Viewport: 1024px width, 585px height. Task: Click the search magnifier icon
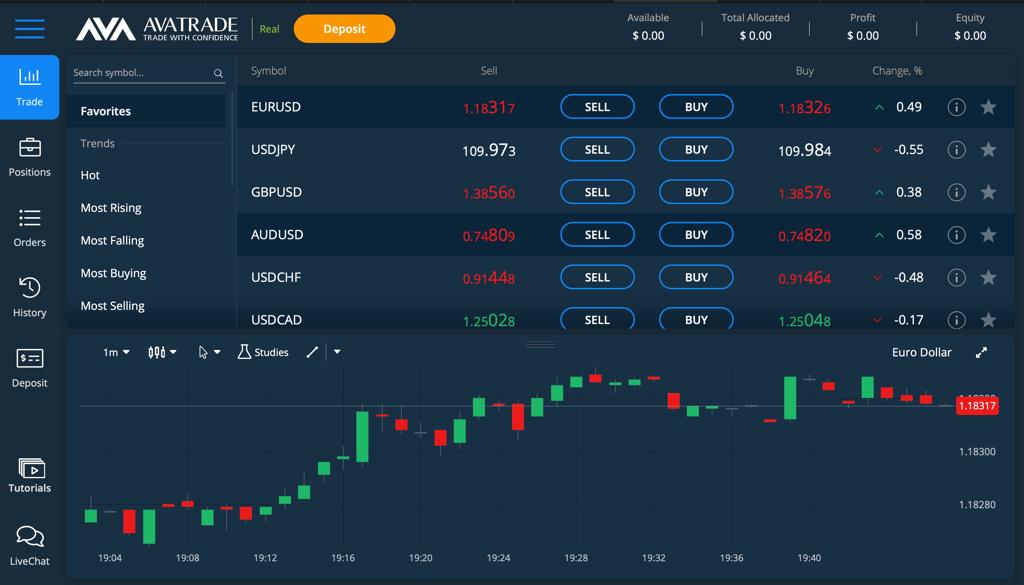coord(218,73)
